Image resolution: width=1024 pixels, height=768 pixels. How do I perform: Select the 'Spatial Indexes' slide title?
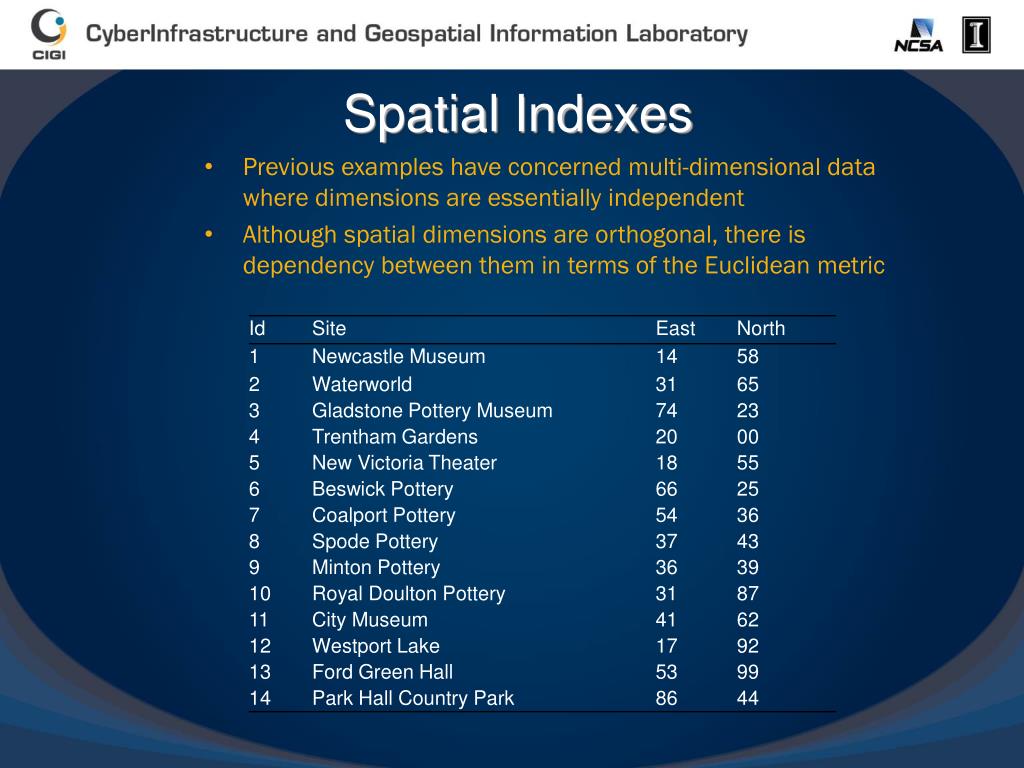pyautogui.click(x=518, y=114)
